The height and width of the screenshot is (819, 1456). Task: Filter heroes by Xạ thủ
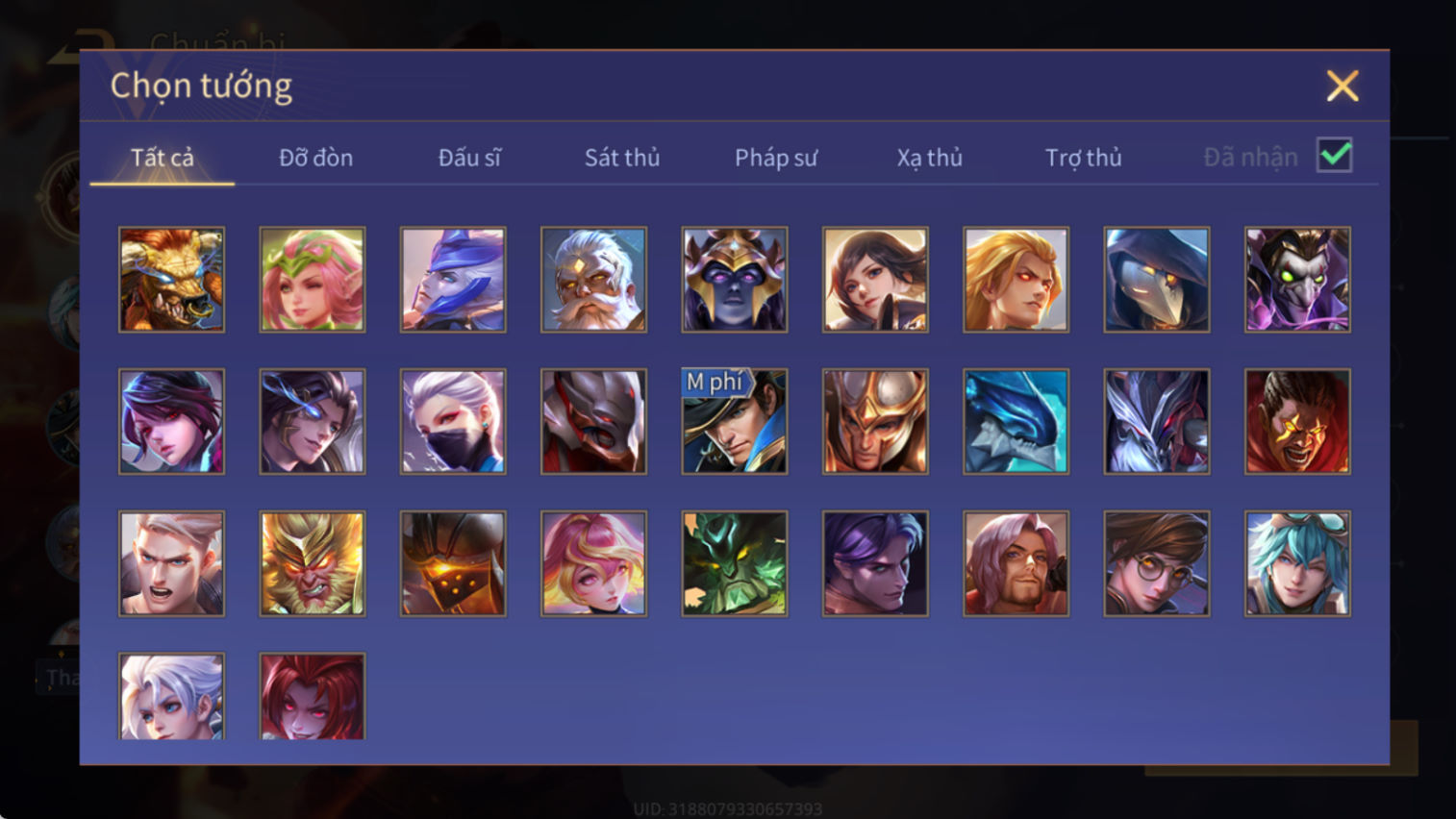coord(930,158)
